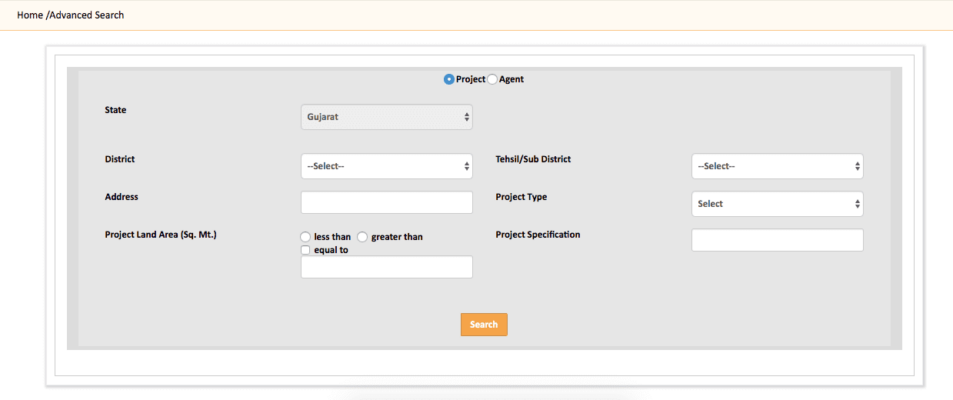Click the orange Search button

(x=484, y=325)
